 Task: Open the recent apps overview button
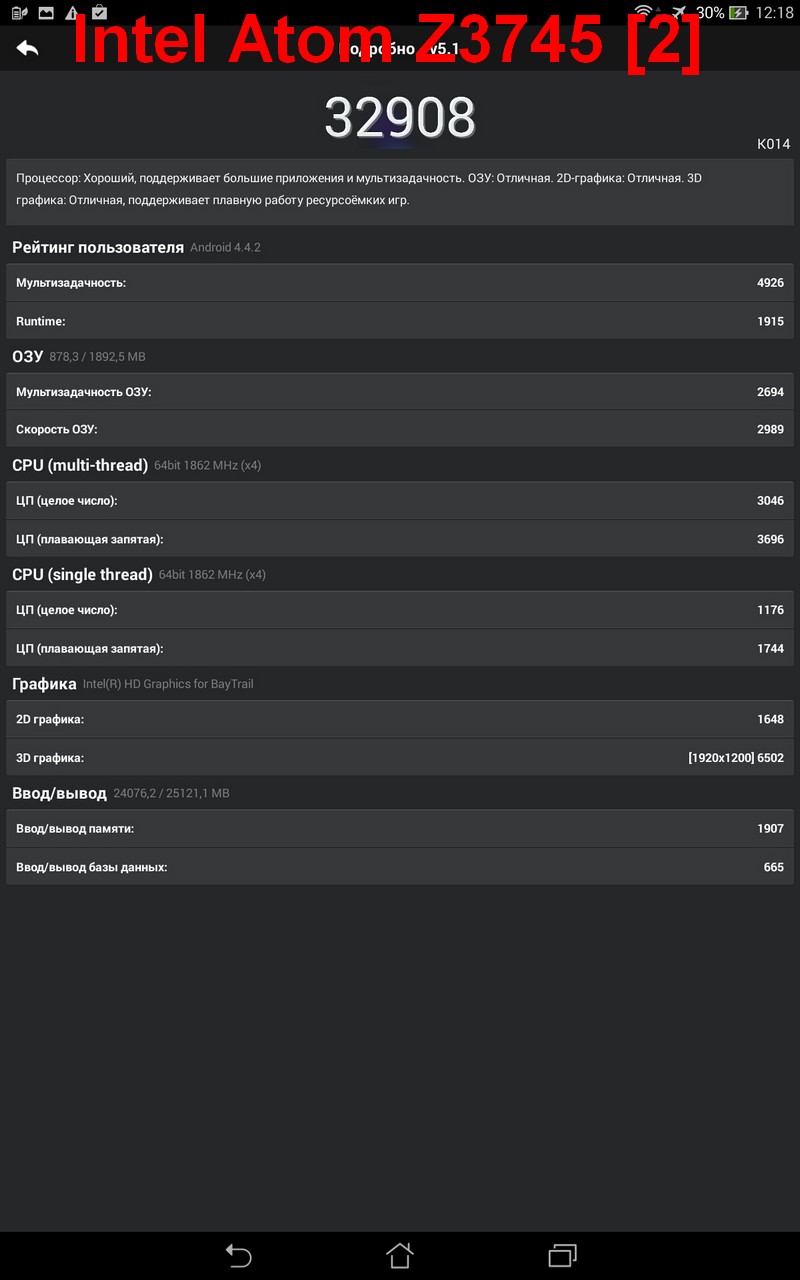click(x=563, y=1255)
